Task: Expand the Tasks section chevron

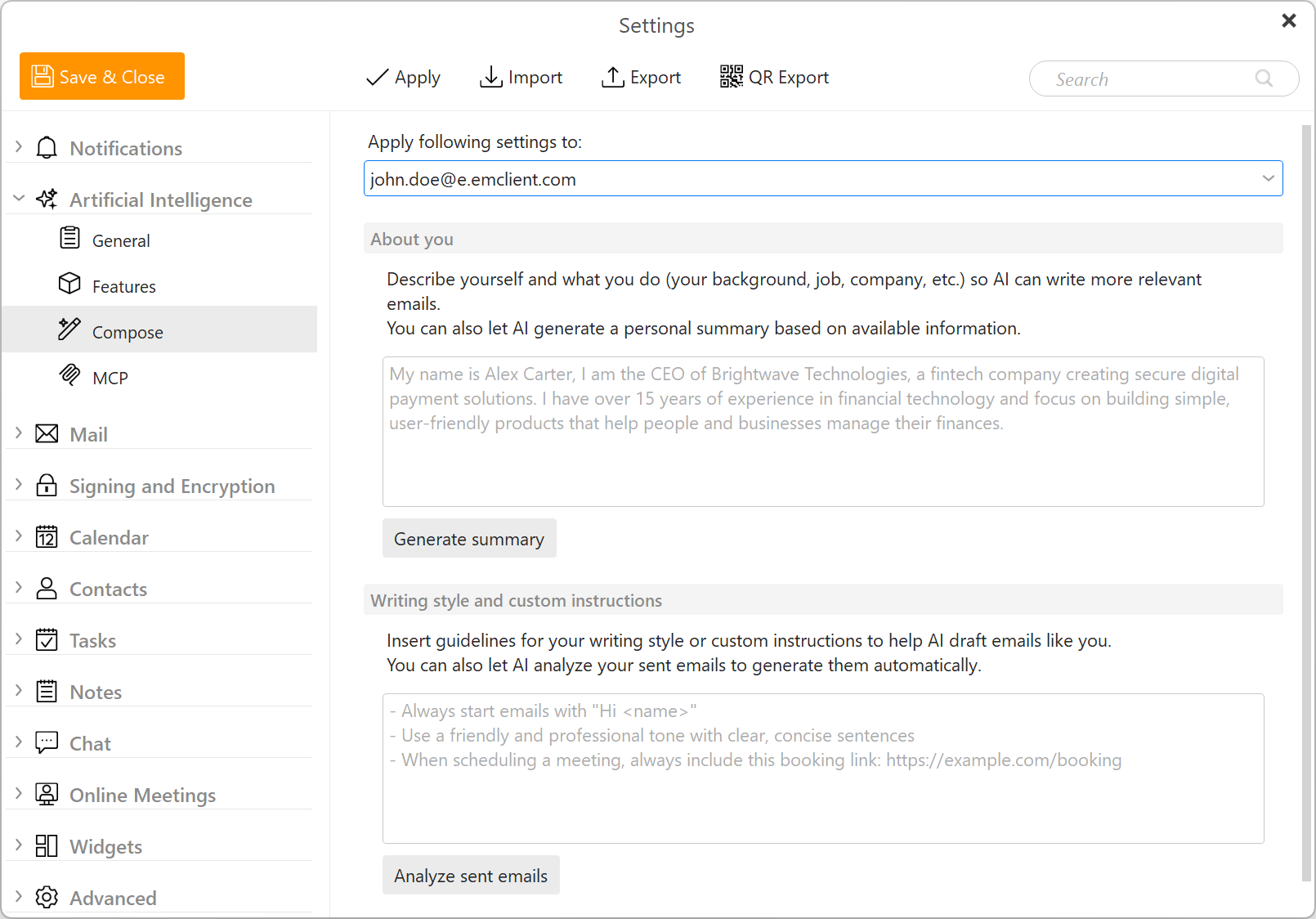Action: (19, 639)
